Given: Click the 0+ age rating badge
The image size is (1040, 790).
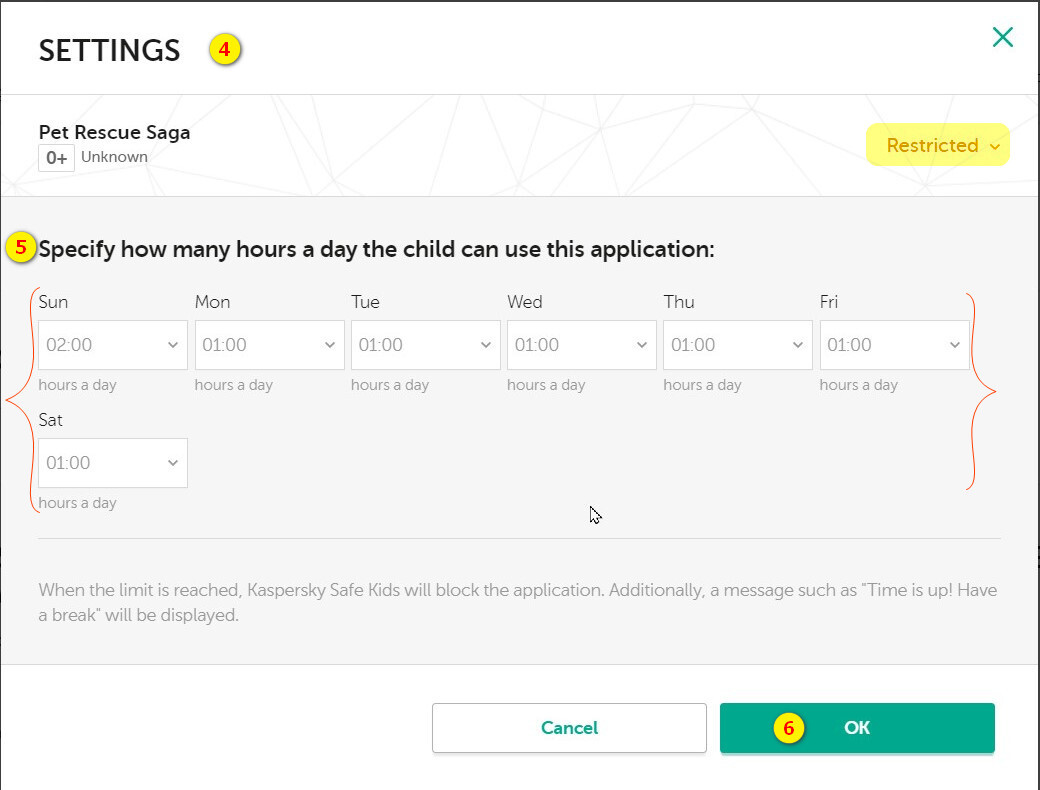Looking at the screenshot, I should tap(56, 158).
